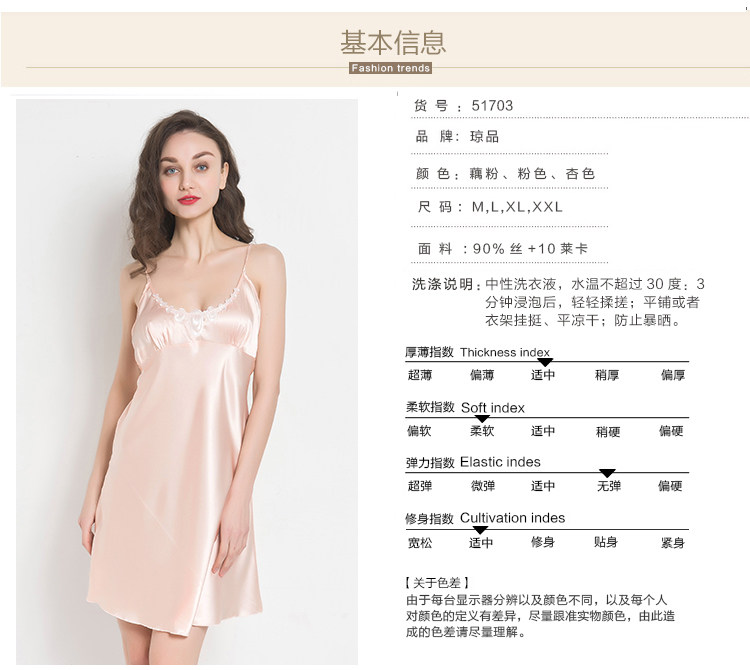
Task: Click the brand name 琼品
Action: click(485, 137)
